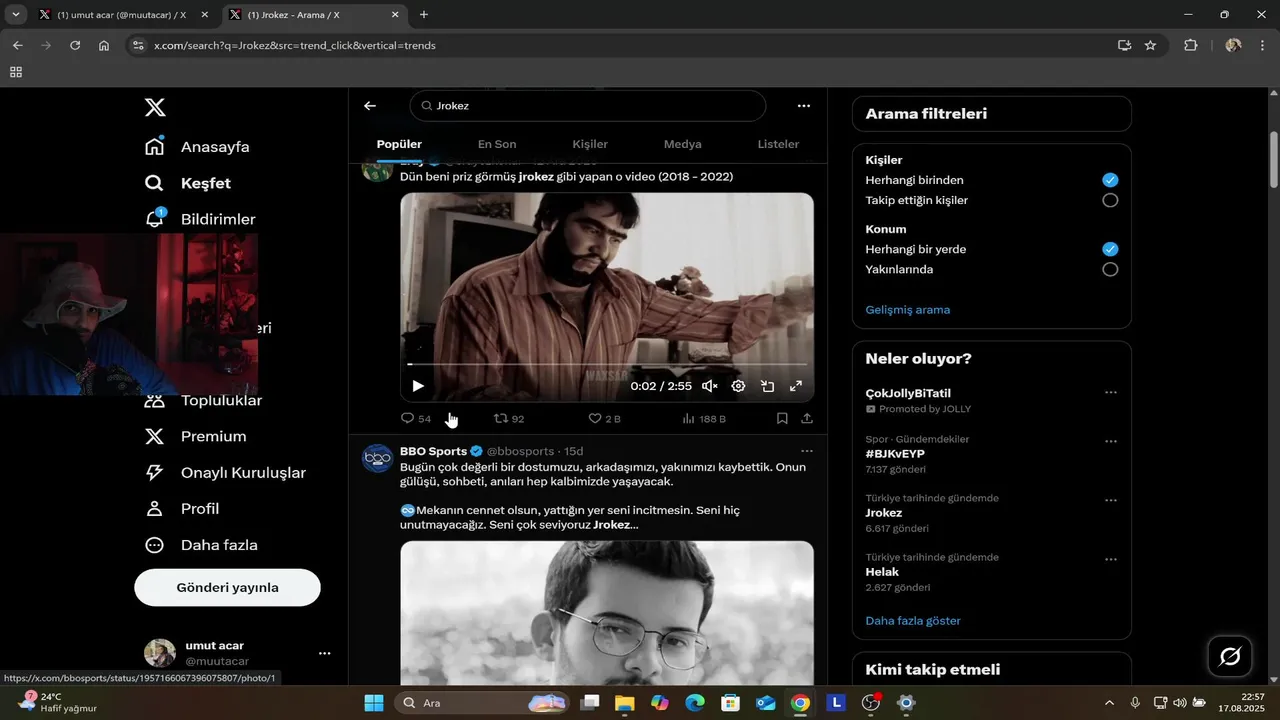This screenshot has width=1280, height=720.
Task: Switch to umut acar browser tab
Action: [124, 15]
